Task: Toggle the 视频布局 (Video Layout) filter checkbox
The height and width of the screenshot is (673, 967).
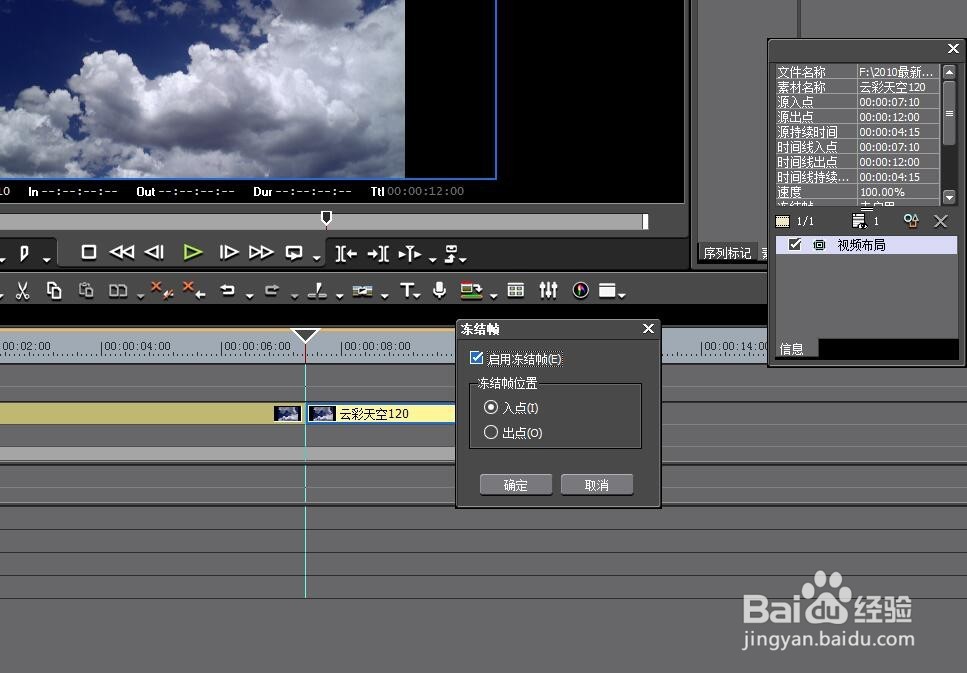Action: pyautogui.click(x=795, y=245)
